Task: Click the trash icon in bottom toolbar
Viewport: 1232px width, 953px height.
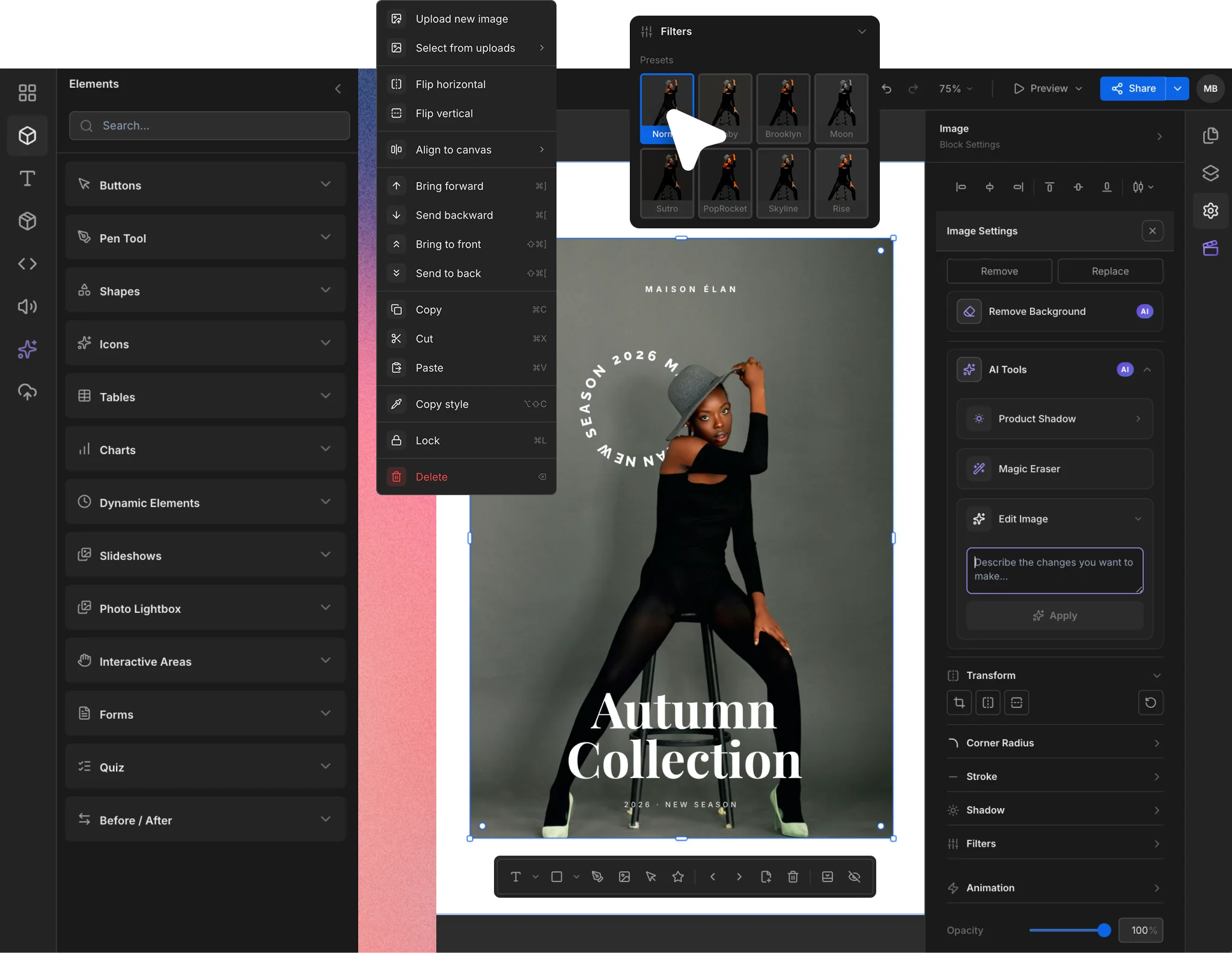Action: 793,877
